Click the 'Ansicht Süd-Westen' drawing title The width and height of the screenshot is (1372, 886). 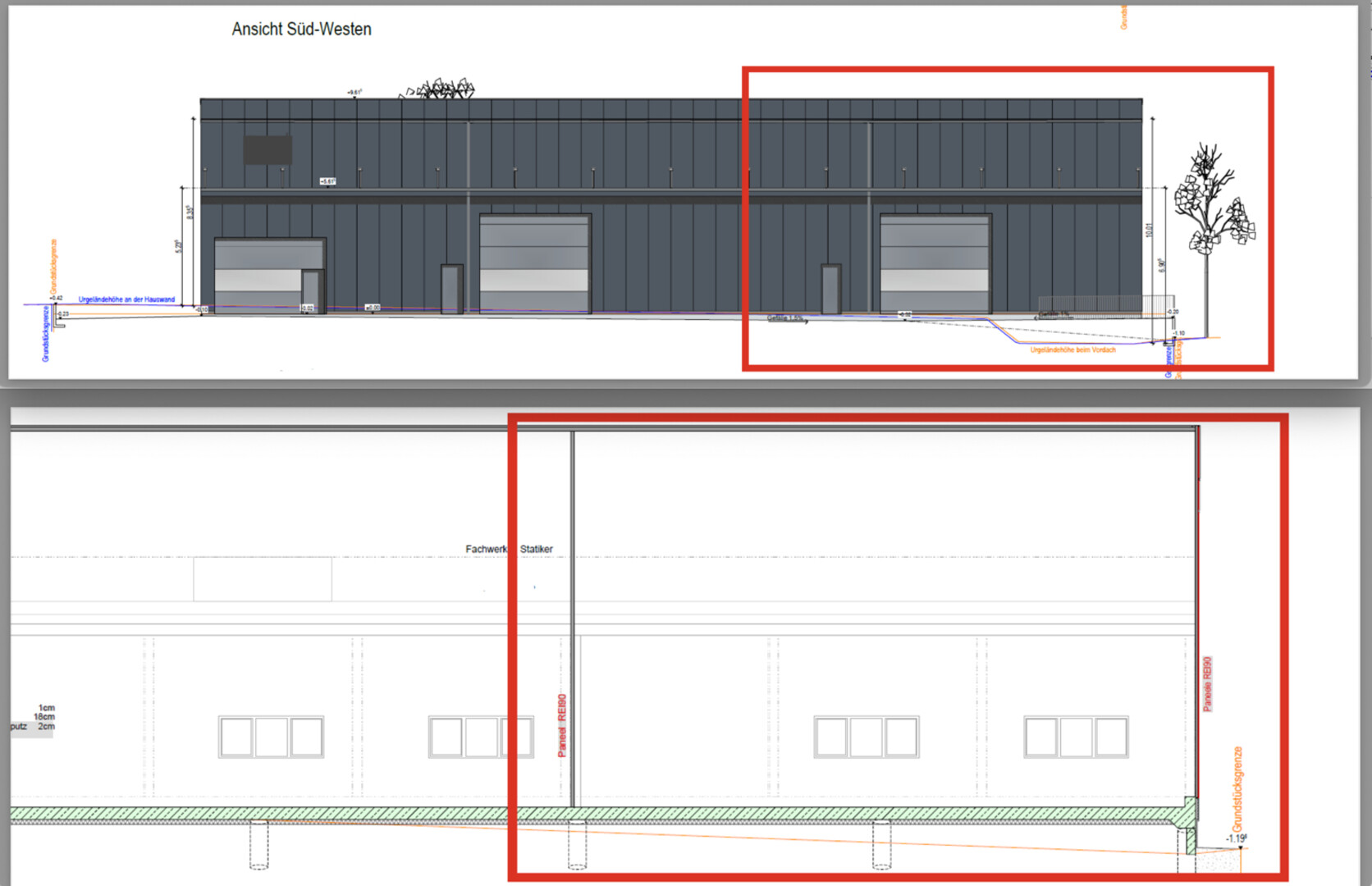pos(301,30)
